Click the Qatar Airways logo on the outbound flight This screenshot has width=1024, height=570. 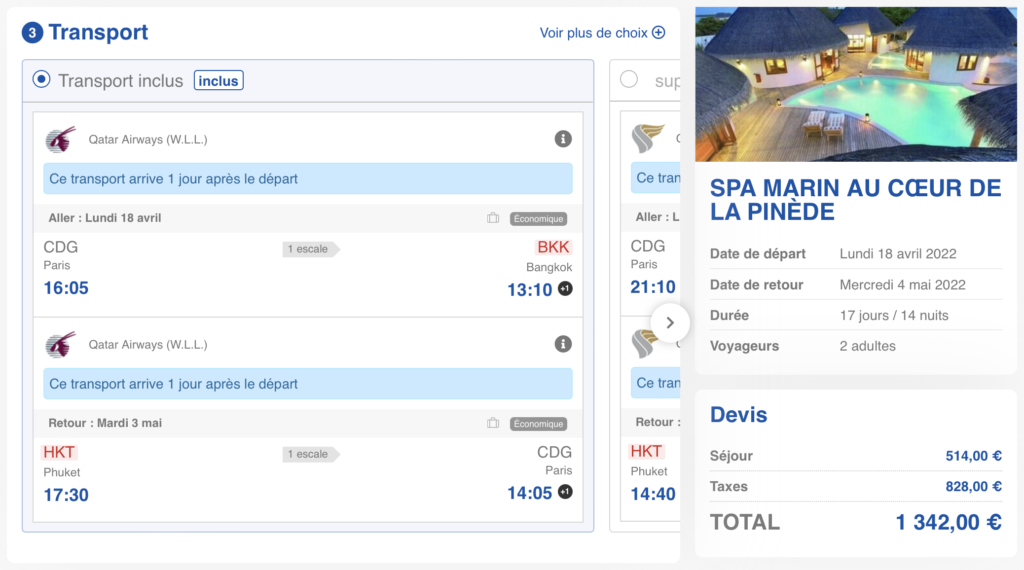60,140
